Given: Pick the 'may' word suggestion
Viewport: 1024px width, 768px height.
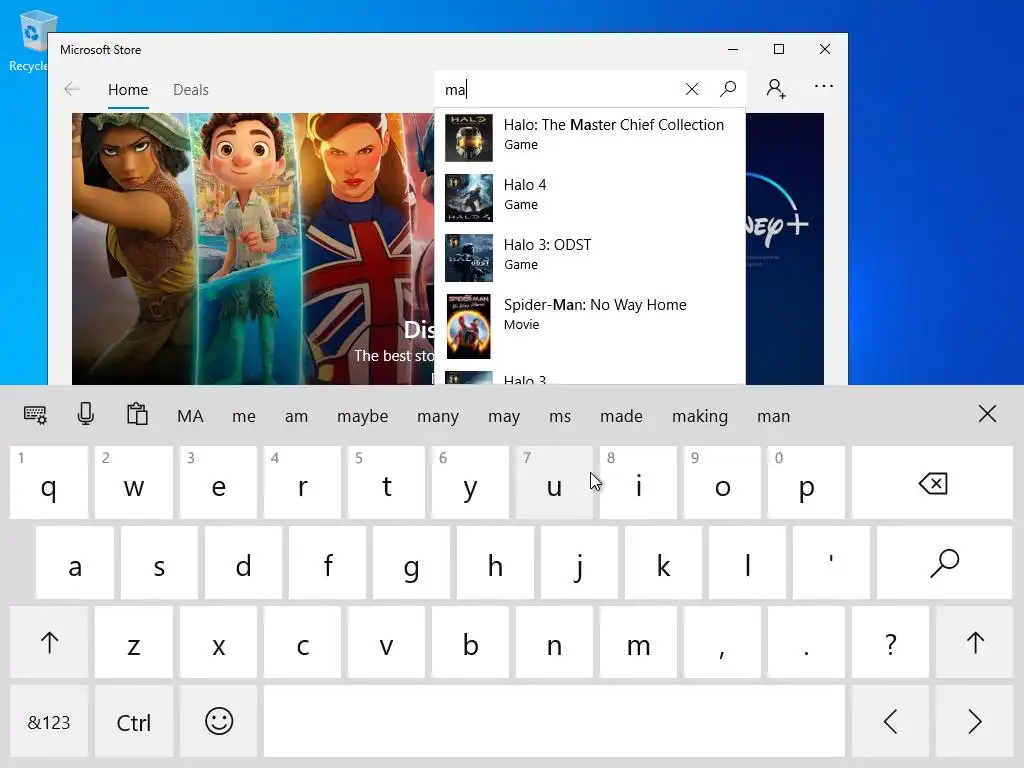Looking at the screenshot, I should point(504,417).
